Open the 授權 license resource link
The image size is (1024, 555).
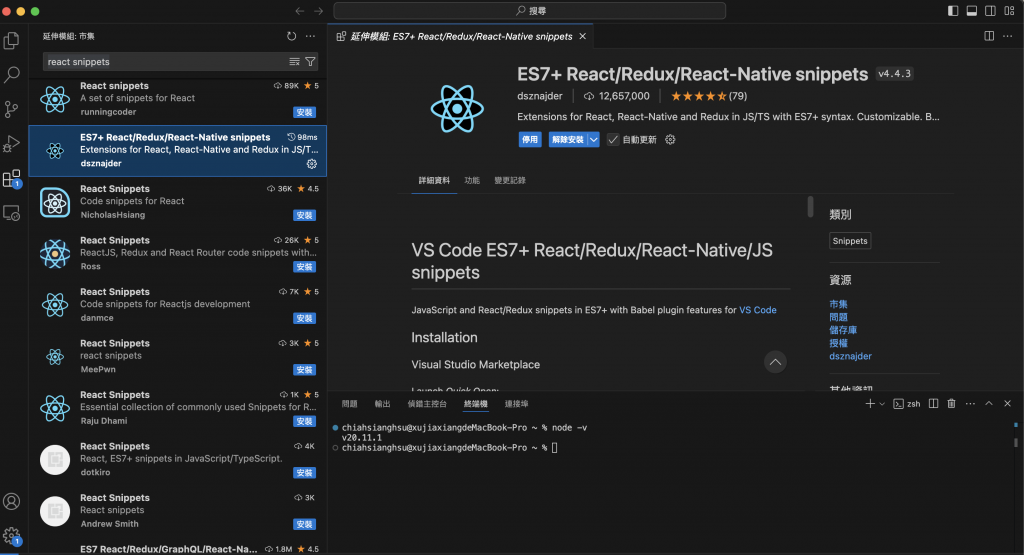pos(838,343)
